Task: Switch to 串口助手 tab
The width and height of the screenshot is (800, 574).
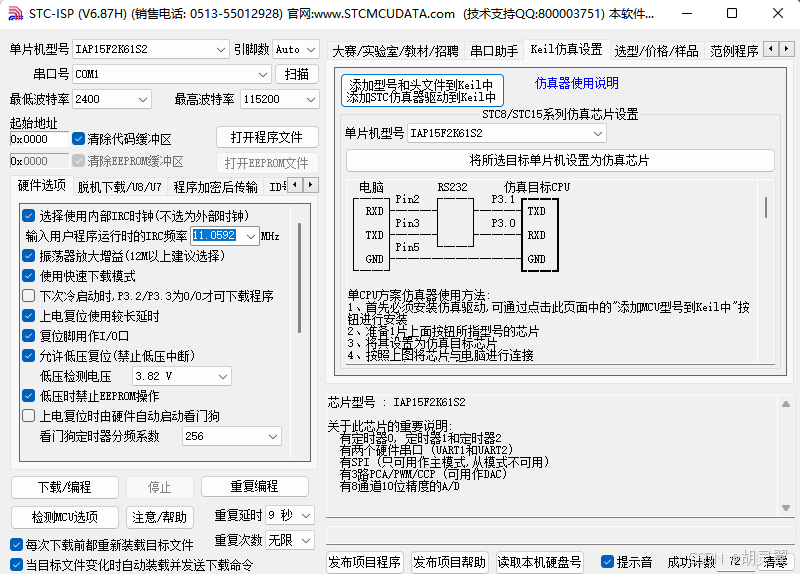Action: pyautogui.click(x=493, y=51)
